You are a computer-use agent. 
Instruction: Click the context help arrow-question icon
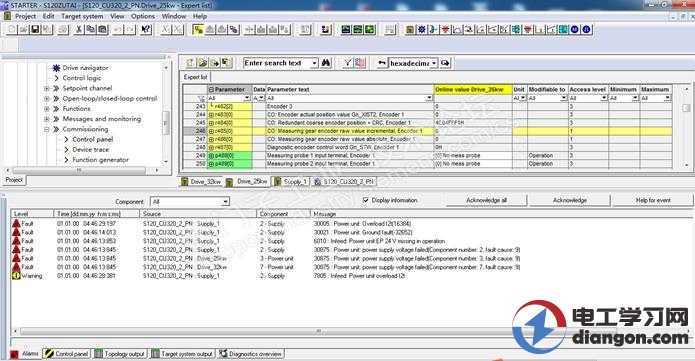(145, 29)
